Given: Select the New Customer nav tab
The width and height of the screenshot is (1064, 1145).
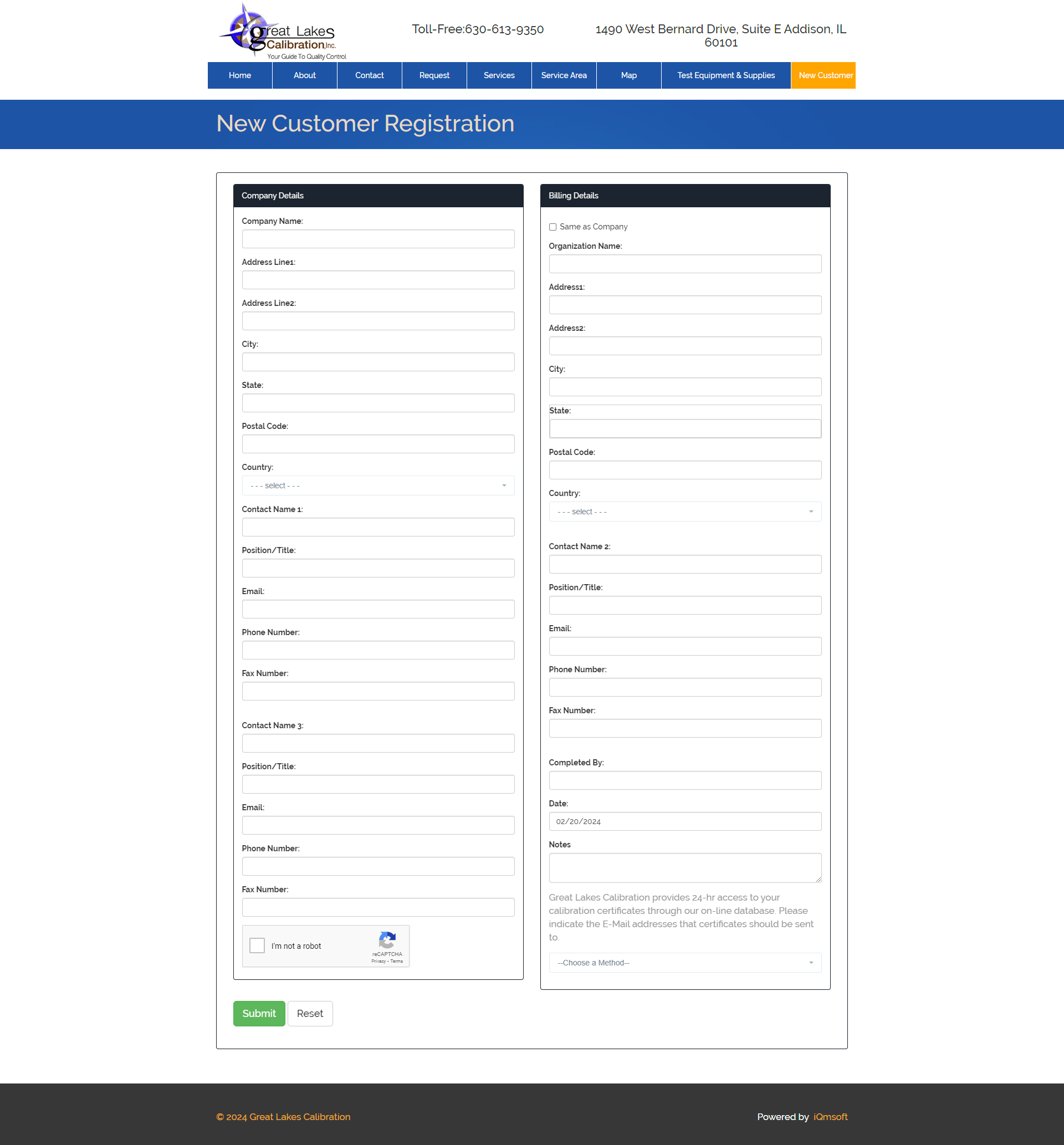Looking at the screenshot, I should (825, 75).
